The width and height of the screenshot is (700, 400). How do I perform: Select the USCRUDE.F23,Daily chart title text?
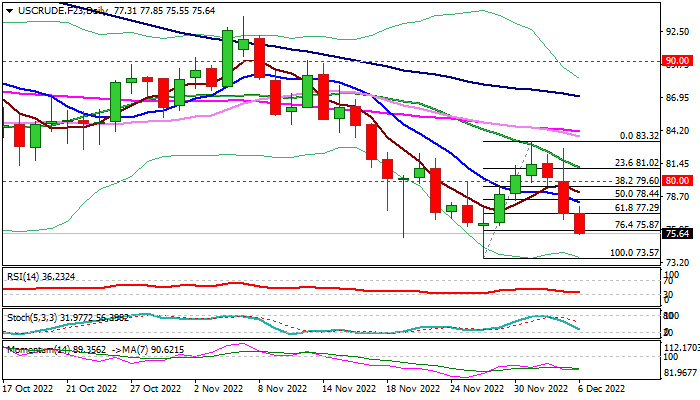pos(61,10)
